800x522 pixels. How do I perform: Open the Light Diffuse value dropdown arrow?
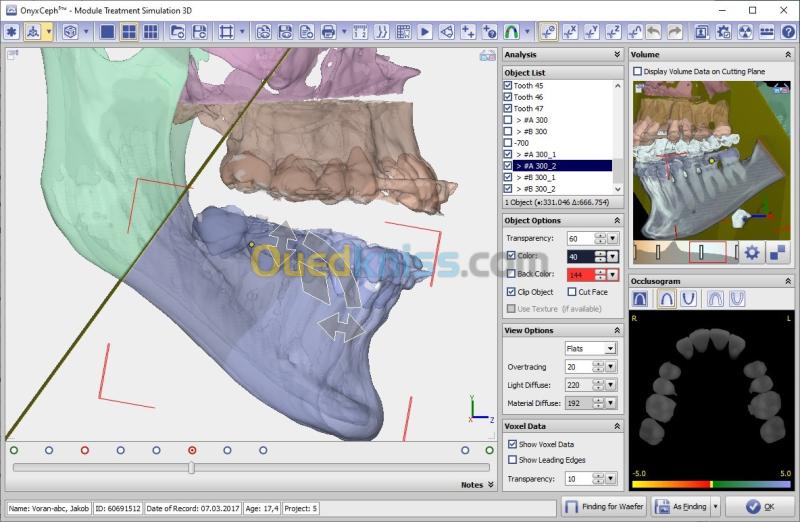point(611,385)
